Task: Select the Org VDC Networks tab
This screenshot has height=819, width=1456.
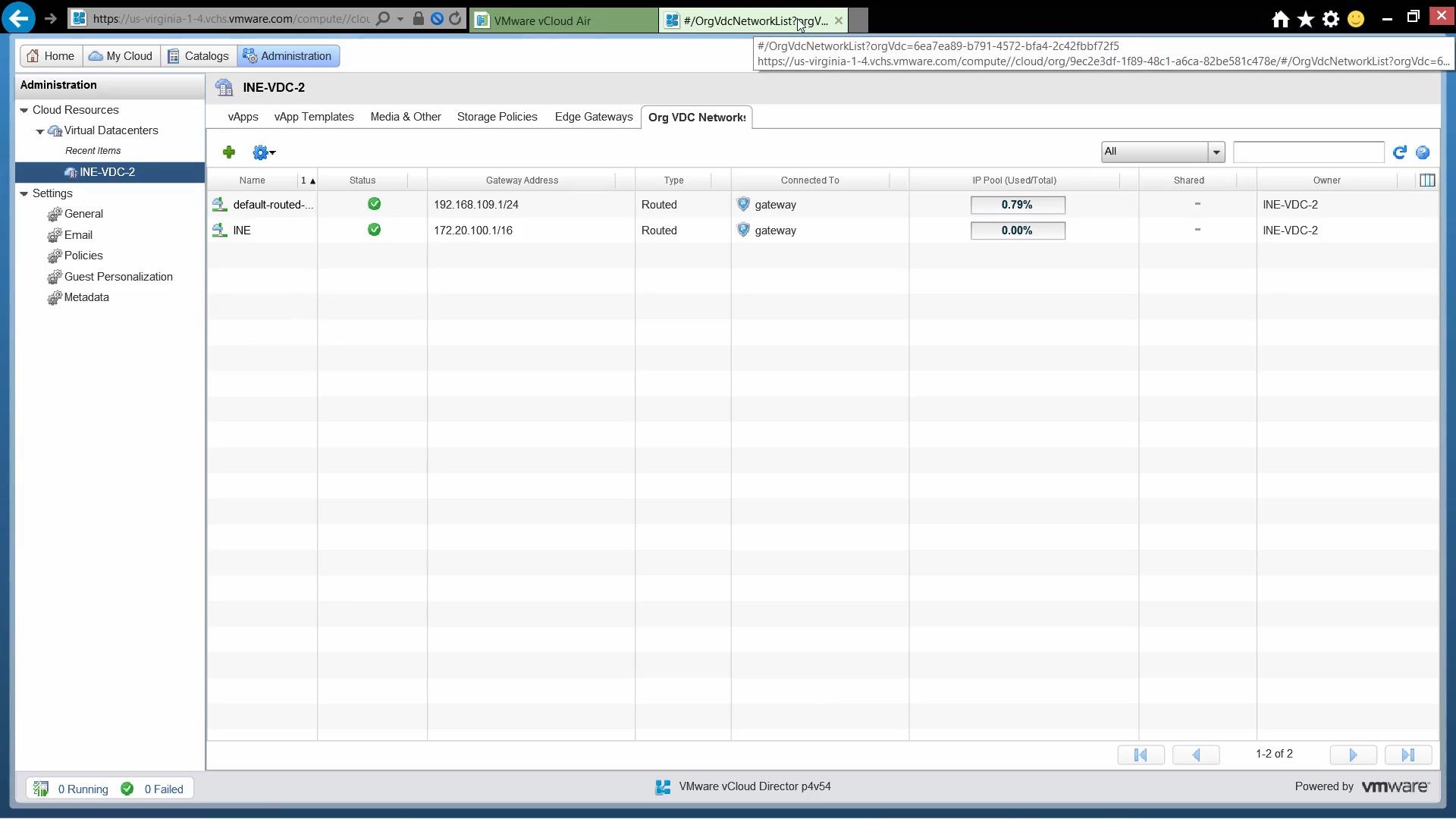Action: point(697,117)
